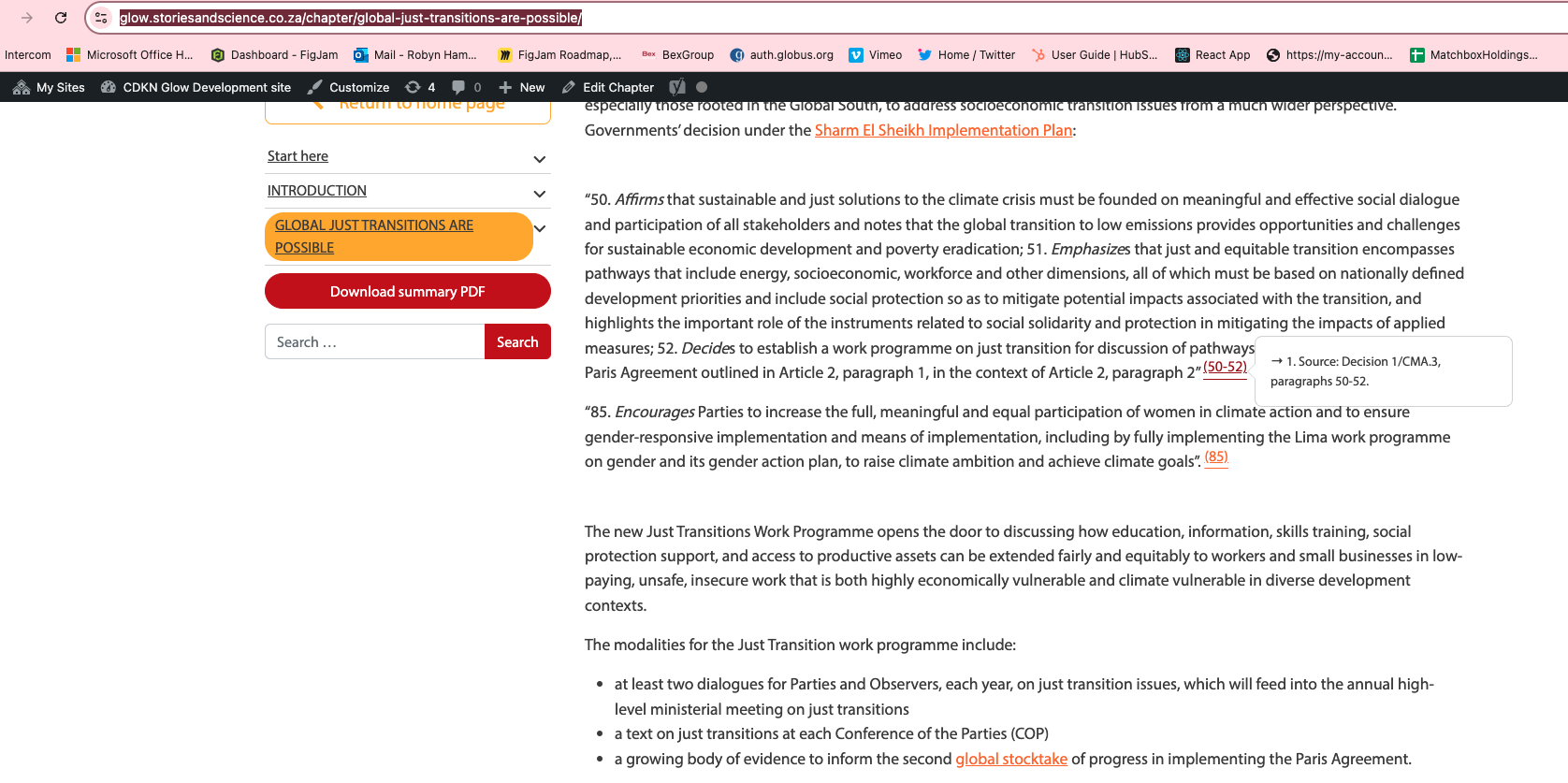Open the comments bubble icon in admin bar
Screen dimensions: 1568x783
click(466, 87)
